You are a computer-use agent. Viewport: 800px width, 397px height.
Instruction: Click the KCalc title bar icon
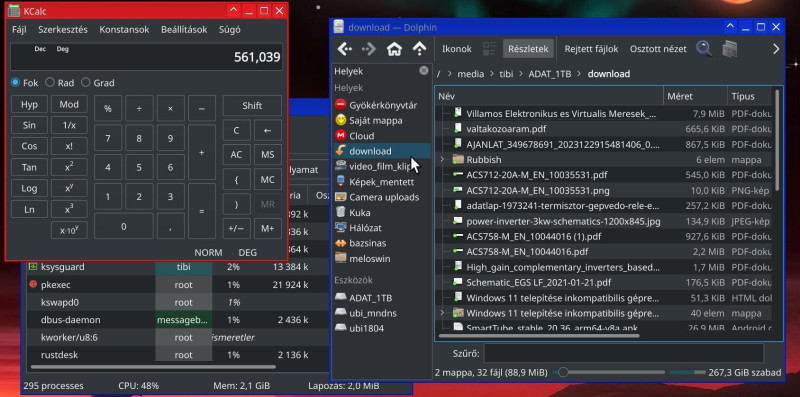point(15,11)
